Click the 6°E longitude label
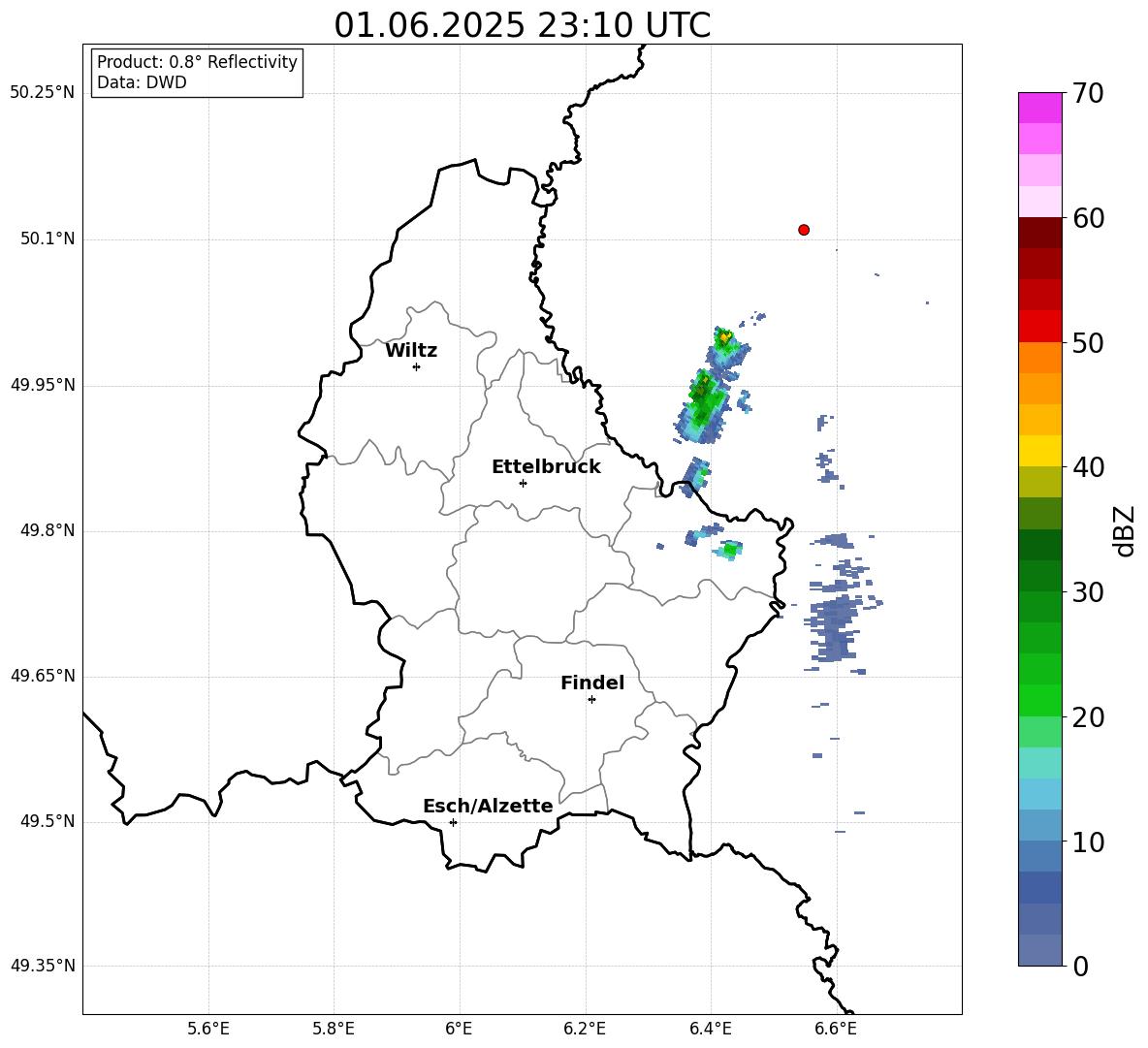This screenshot has height=1048, width=1148. click(459, 1029)
